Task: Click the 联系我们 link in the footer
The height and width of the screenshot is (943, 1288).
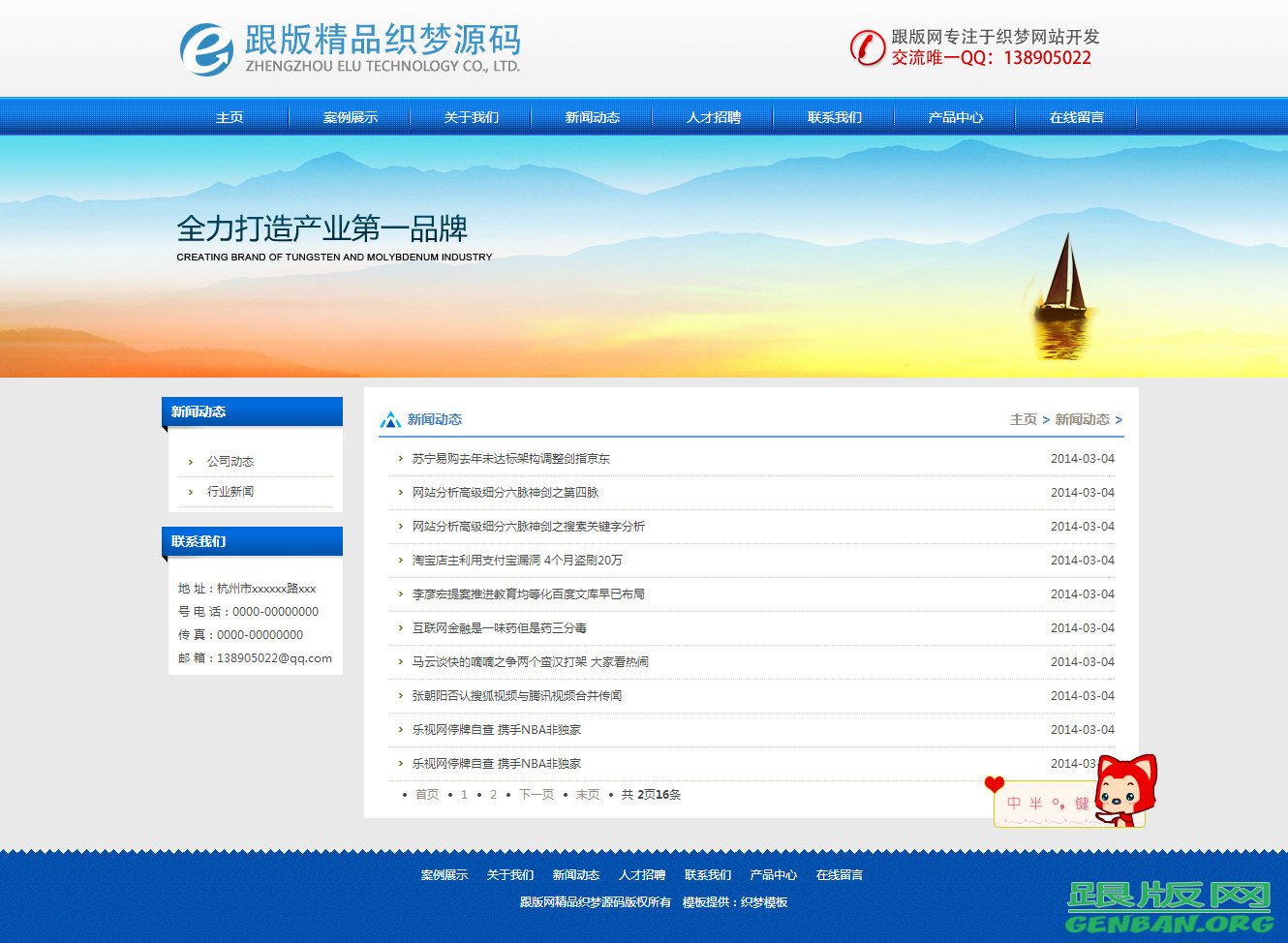Action: point(706,874)
